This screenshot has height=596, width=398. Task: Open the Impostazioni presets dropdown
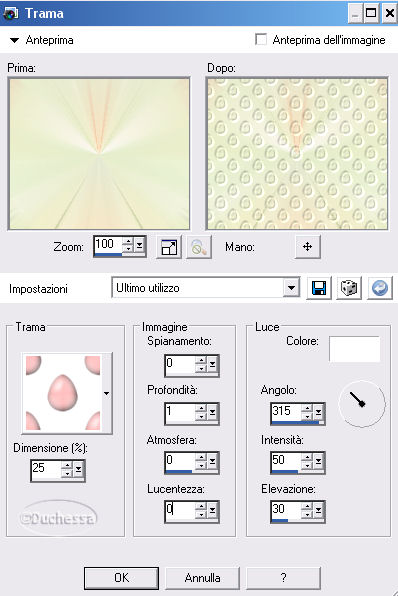pyautogui.click(x=291, y=288)
